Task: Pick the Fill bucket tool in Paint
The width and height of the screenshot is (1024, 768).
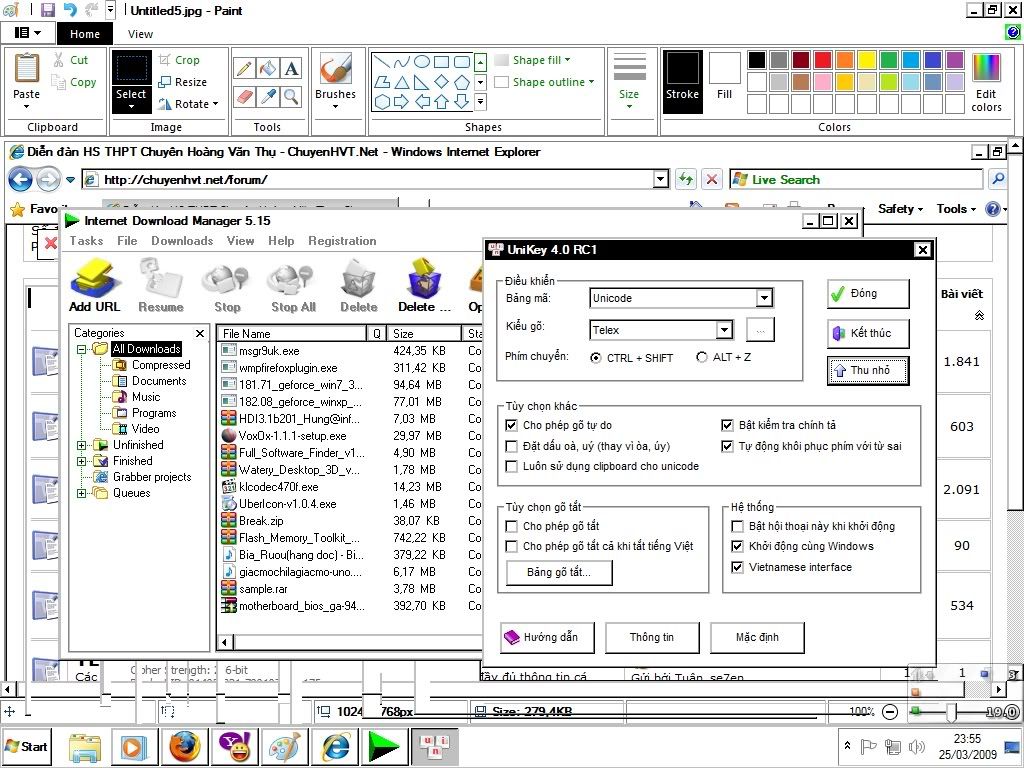Action: click(x=267, y=68)
